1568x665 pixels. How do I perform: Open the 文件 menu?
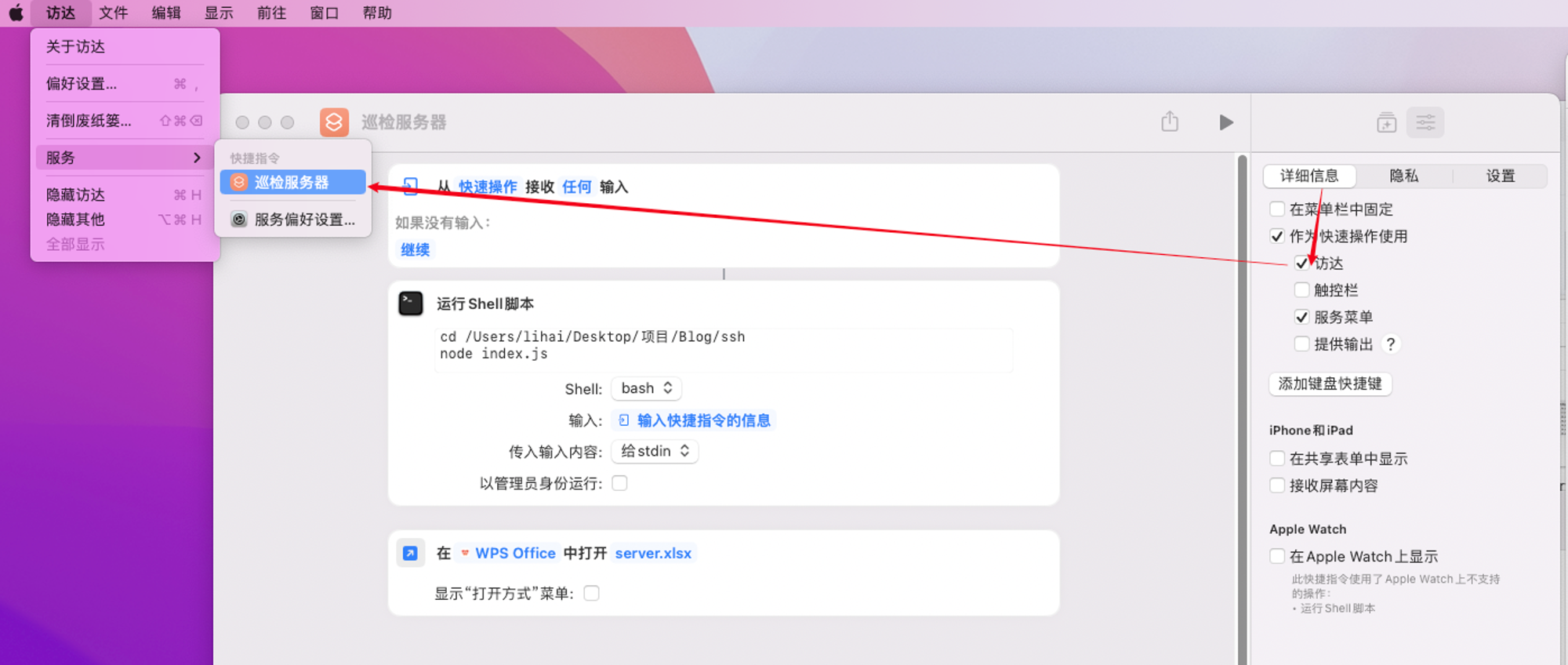tap(113, 13)
